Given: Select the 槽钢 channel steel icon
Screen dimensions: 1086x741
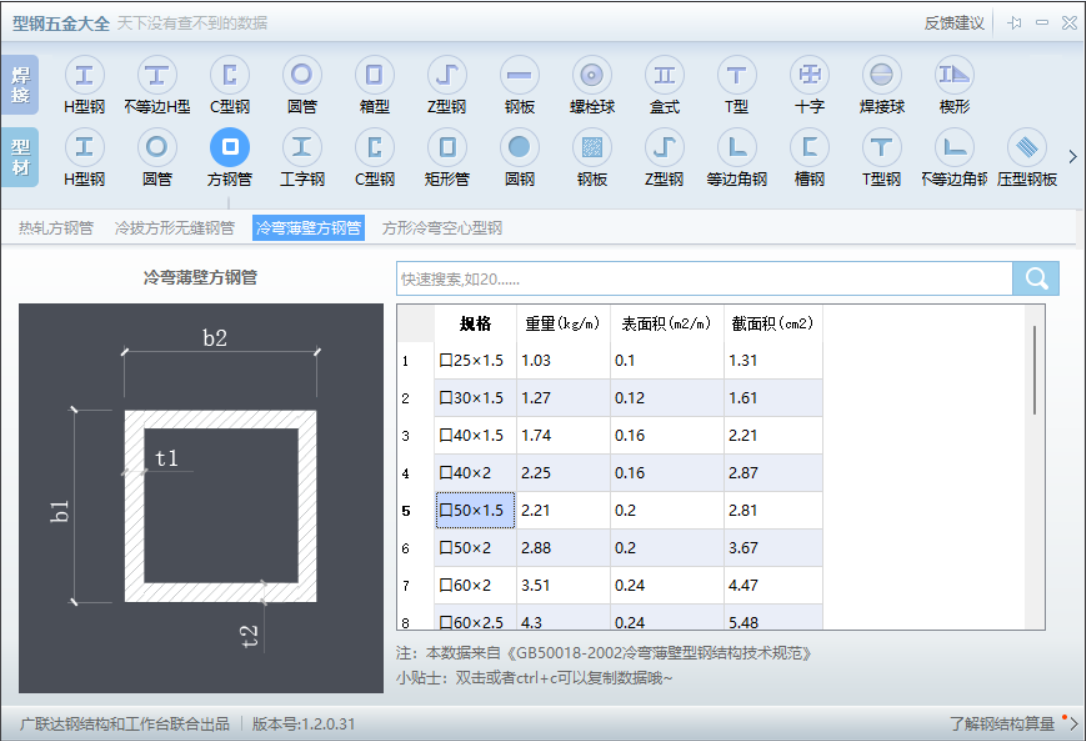Looking at the screenshot, I should tap(809, 147).
